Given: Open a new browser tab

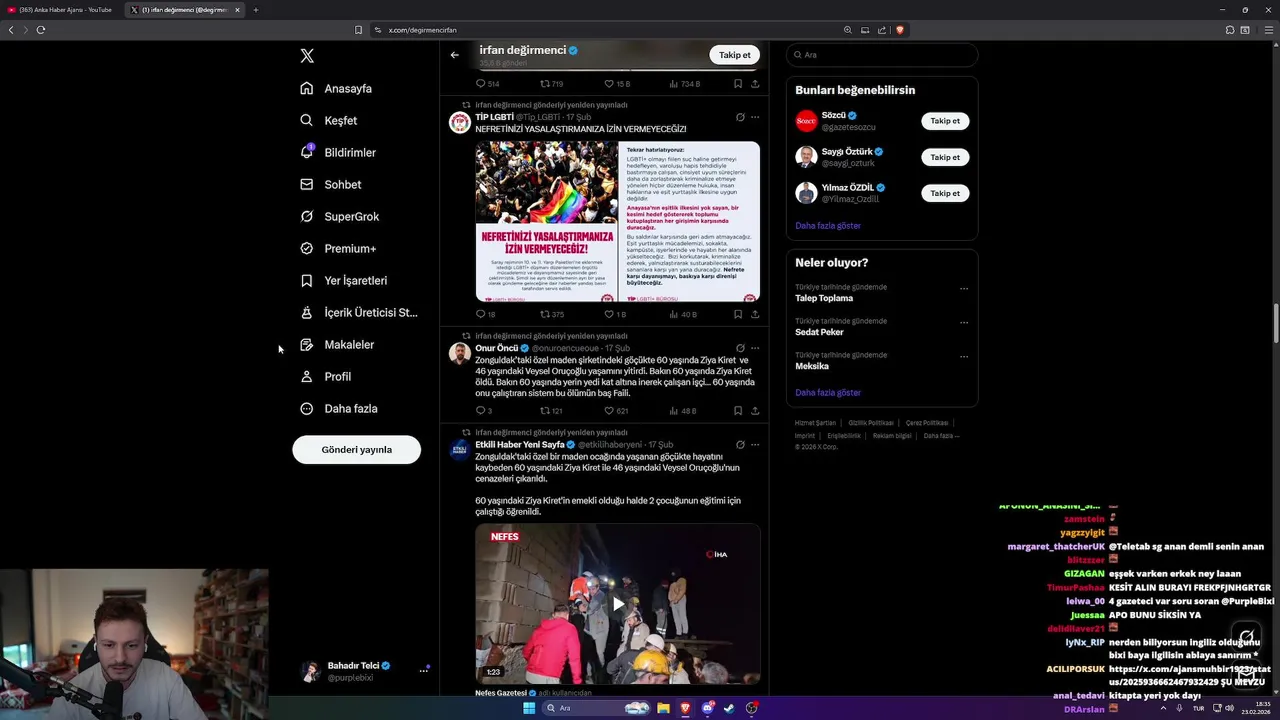Looking at the screenshot, I should tap(256, 10).
